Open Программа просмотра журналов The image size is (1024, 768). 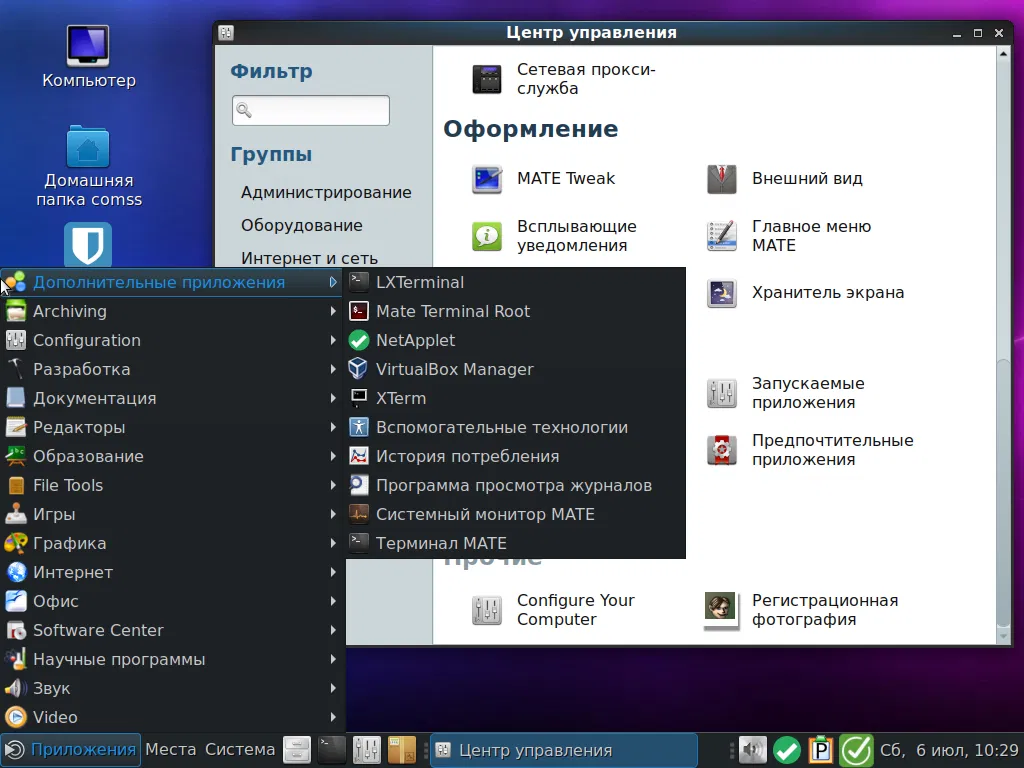tap(516, 485)
